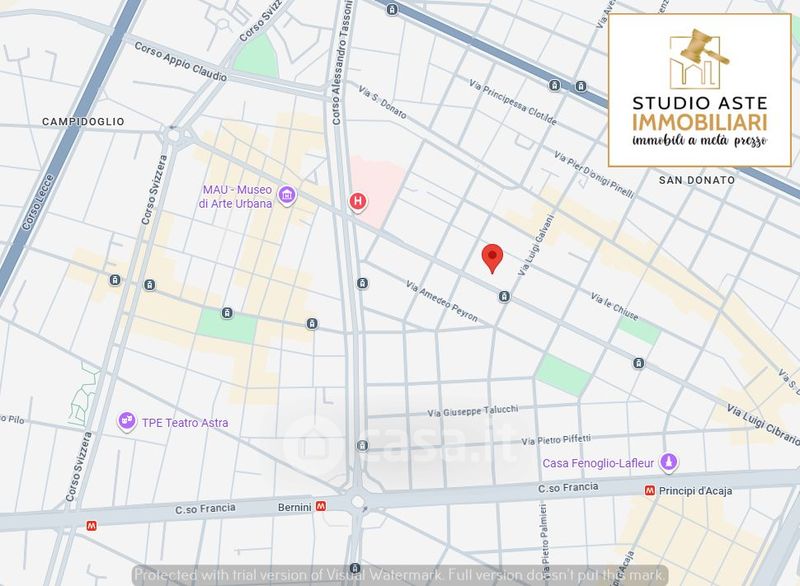Open the Principi d'Acaja metro icon
The image size is (800, 586).
pyautogui.click(x=650, y=490)
